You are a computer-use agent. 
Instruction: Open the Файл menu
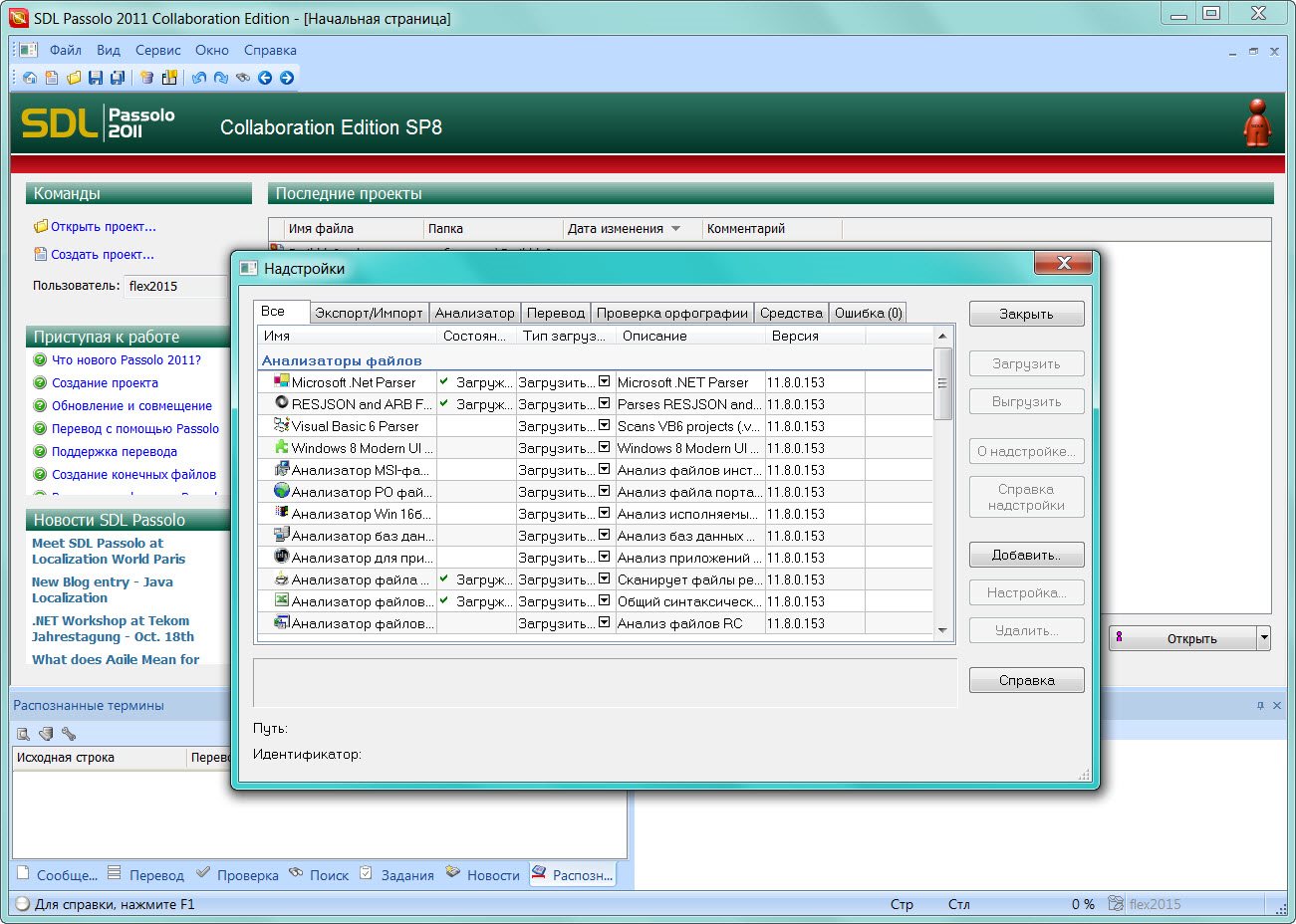(66, 50)
